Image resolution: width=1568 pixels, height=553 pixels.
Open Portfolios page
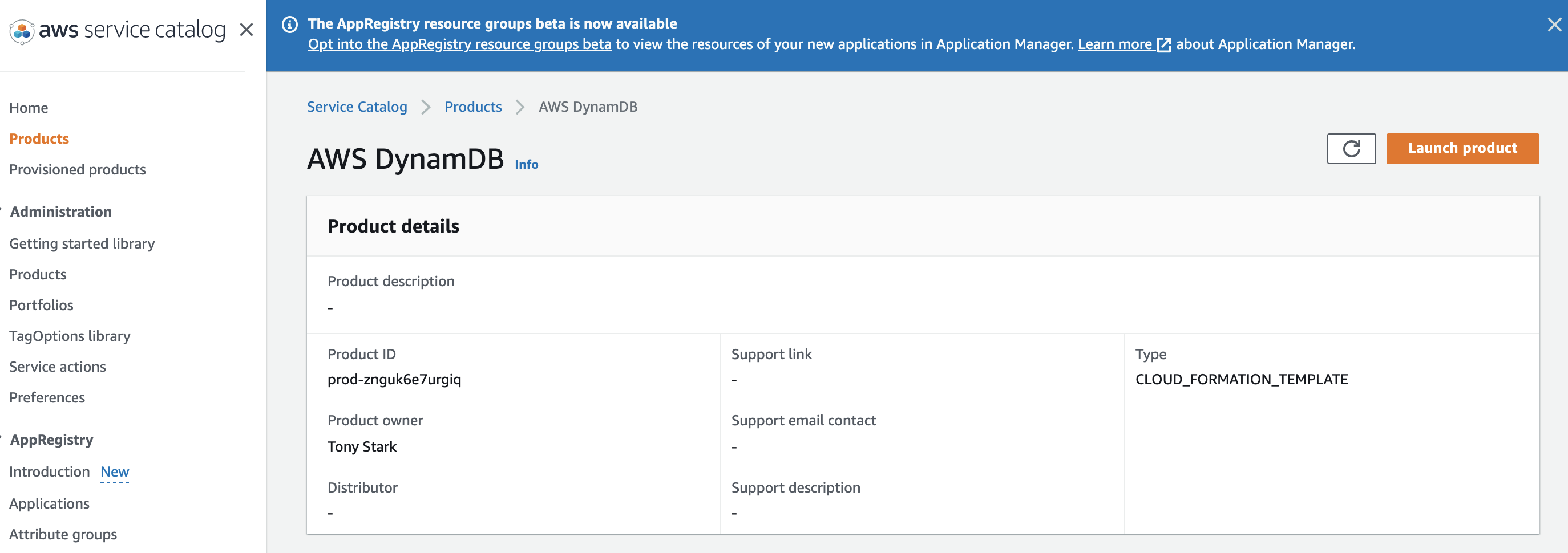tap(41, 306)
